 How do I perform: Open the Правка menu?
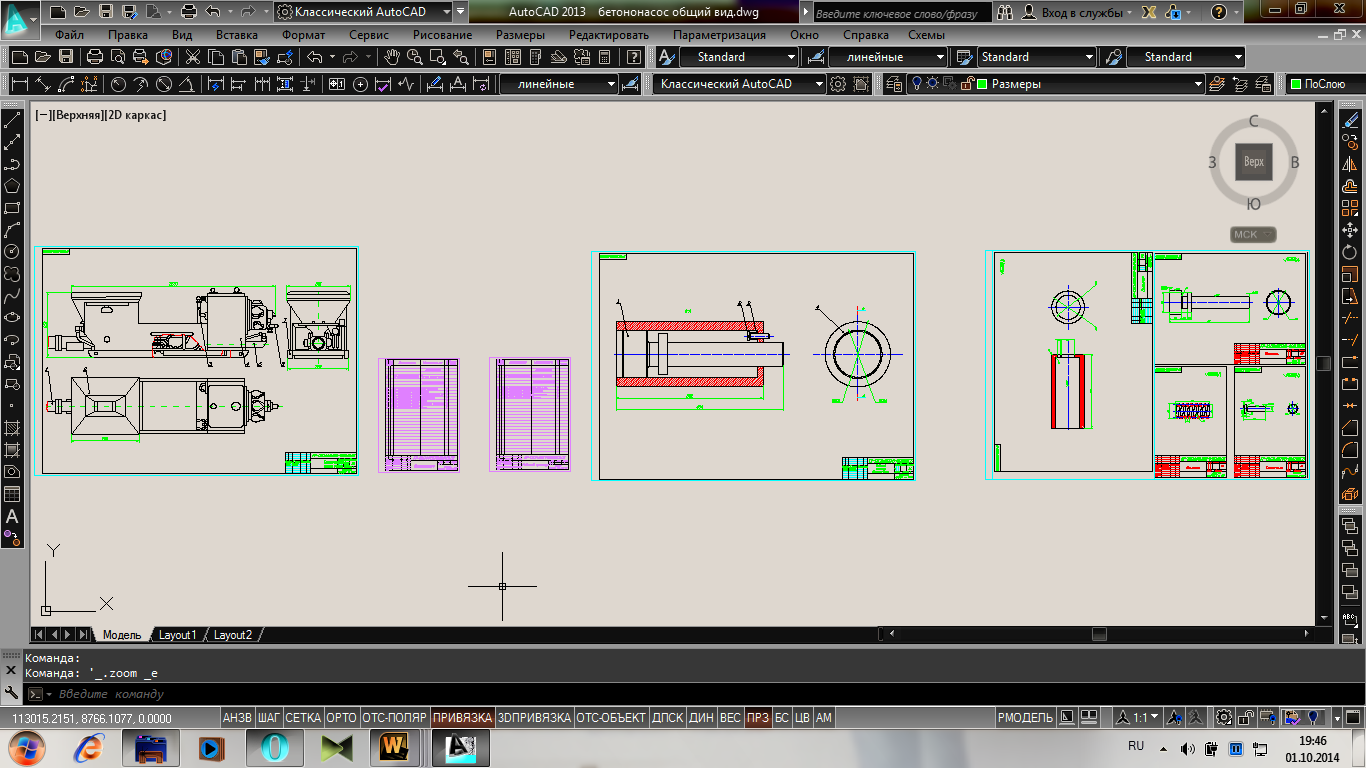tap(128, 34)
